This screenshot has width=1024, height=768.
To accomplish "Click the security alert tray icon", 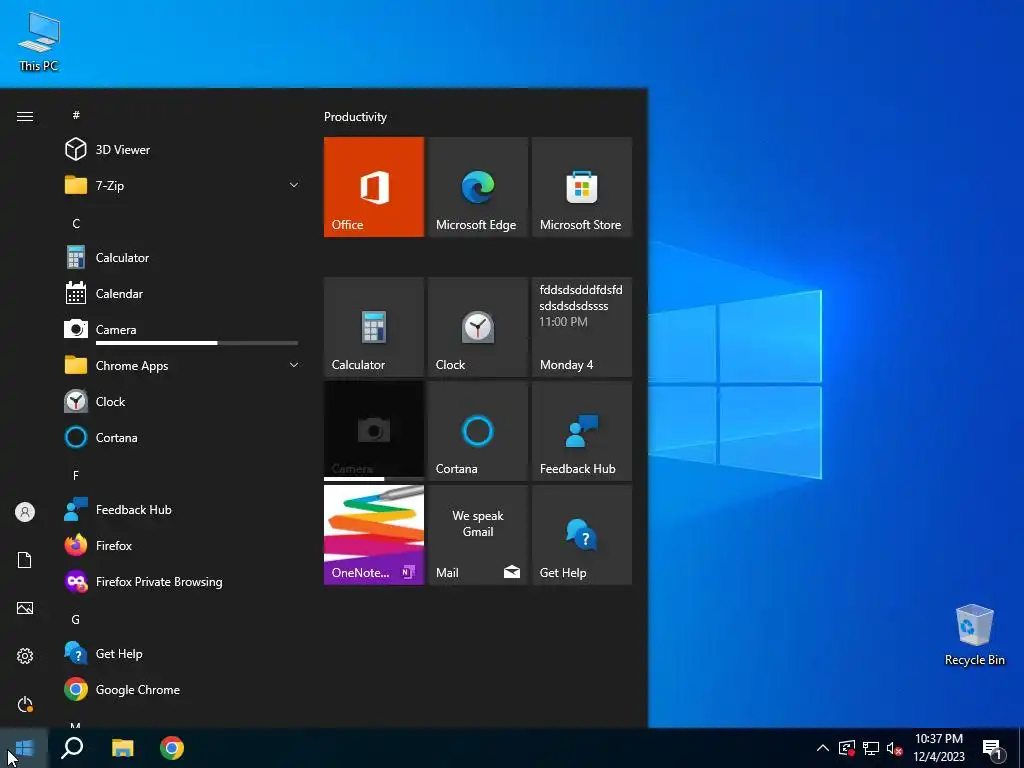I will [847, 748].
